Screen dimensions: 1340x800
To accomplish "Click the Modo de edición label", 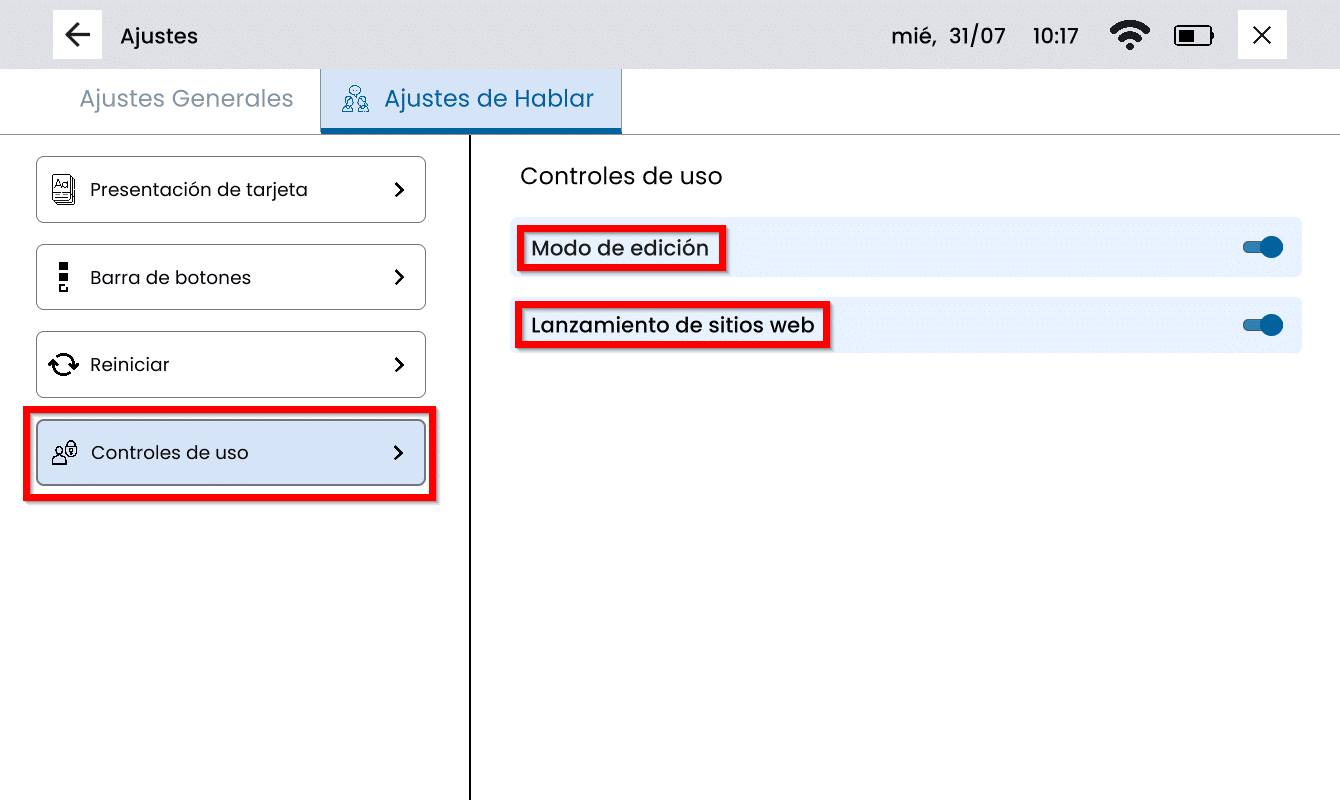I will pos(620,248).
